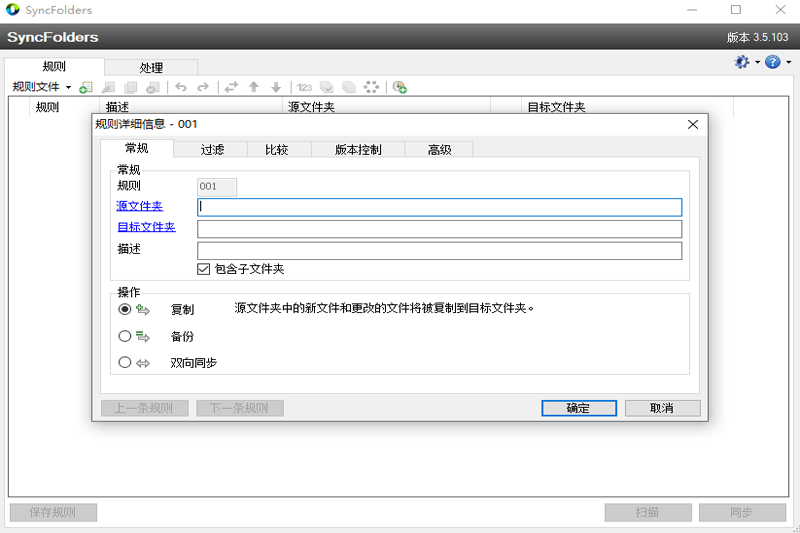
Task: Click the 描述 column header
Action: pos(191,107)
